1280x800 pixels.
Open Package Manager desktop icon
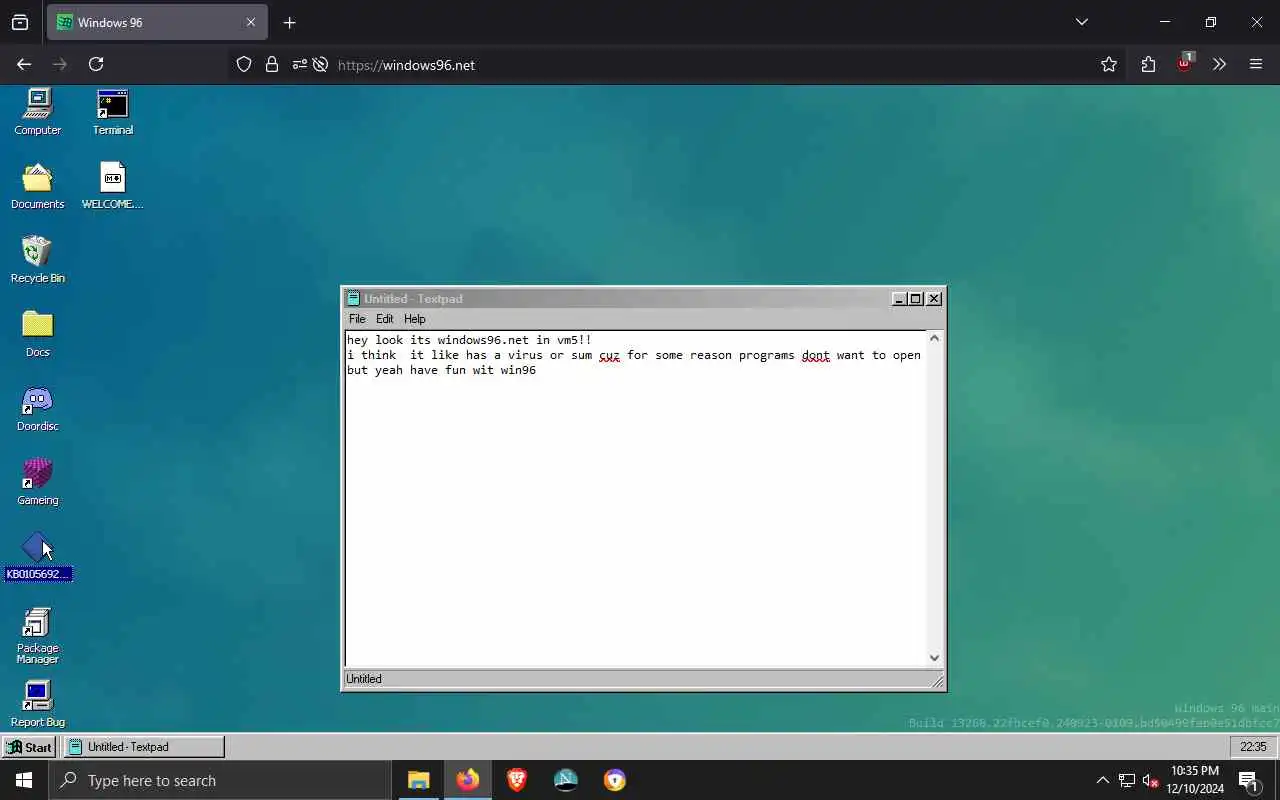pyautogui.click(x=38, y=636)
